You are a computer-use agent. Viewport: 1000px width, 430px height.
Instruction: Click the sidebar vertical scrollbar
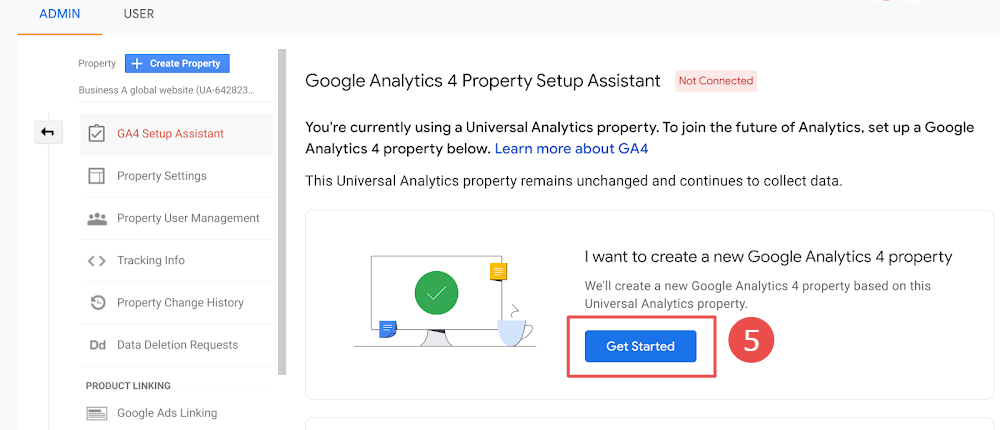(283, 212)
